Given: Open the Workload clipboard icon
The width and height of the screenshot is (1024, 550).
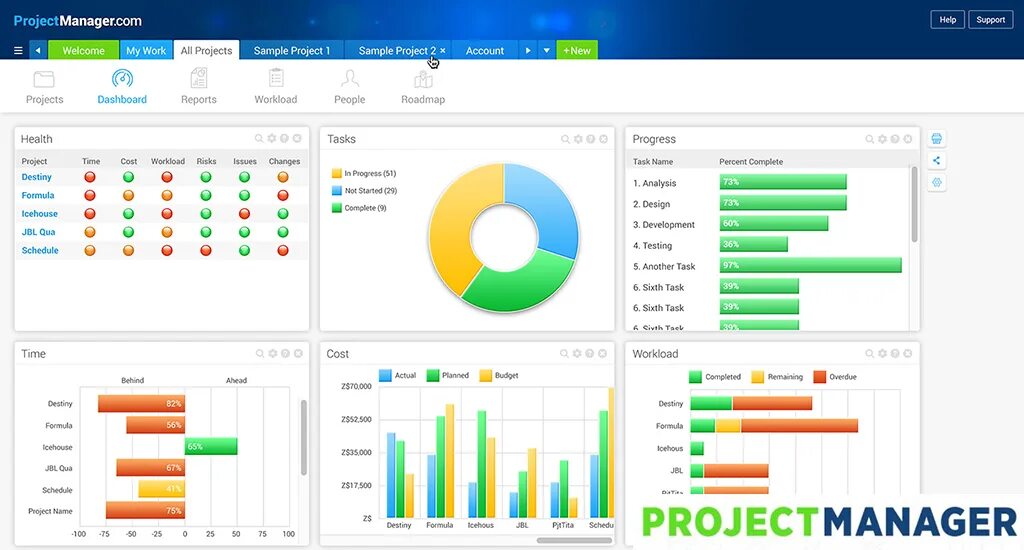Looking at the screenshot, I should pyautogui.click(x=276, y=78).
